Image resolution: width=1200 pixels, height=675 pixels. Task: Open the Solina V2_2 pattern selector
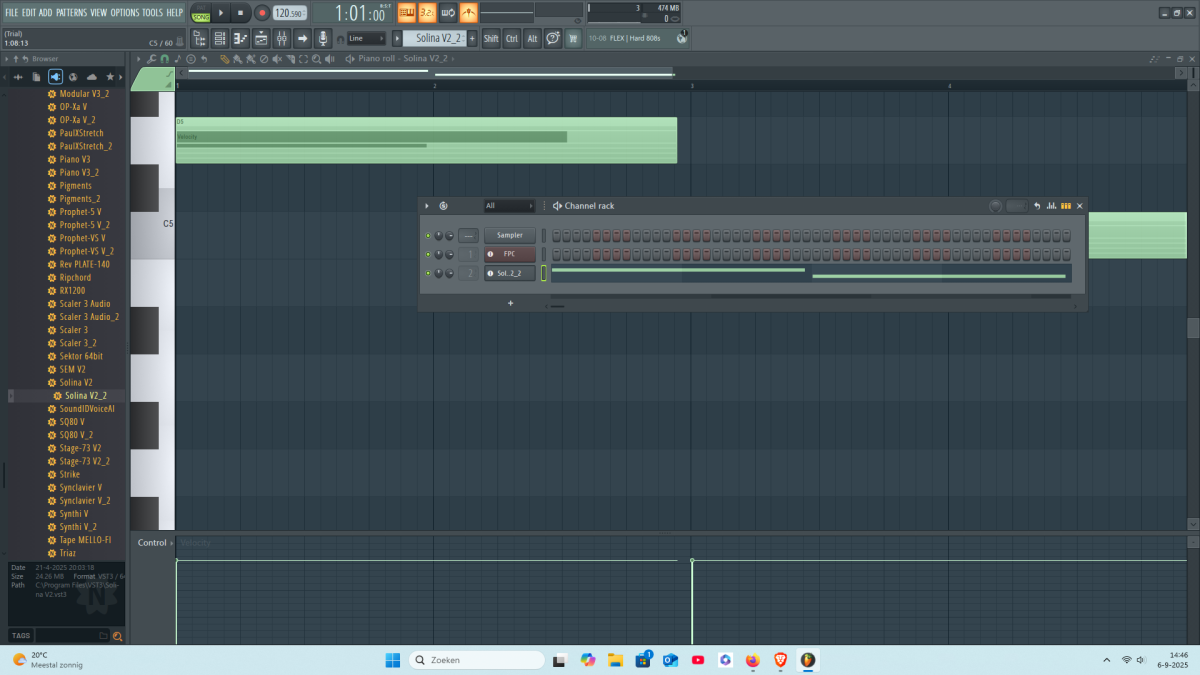click(434, 38)
